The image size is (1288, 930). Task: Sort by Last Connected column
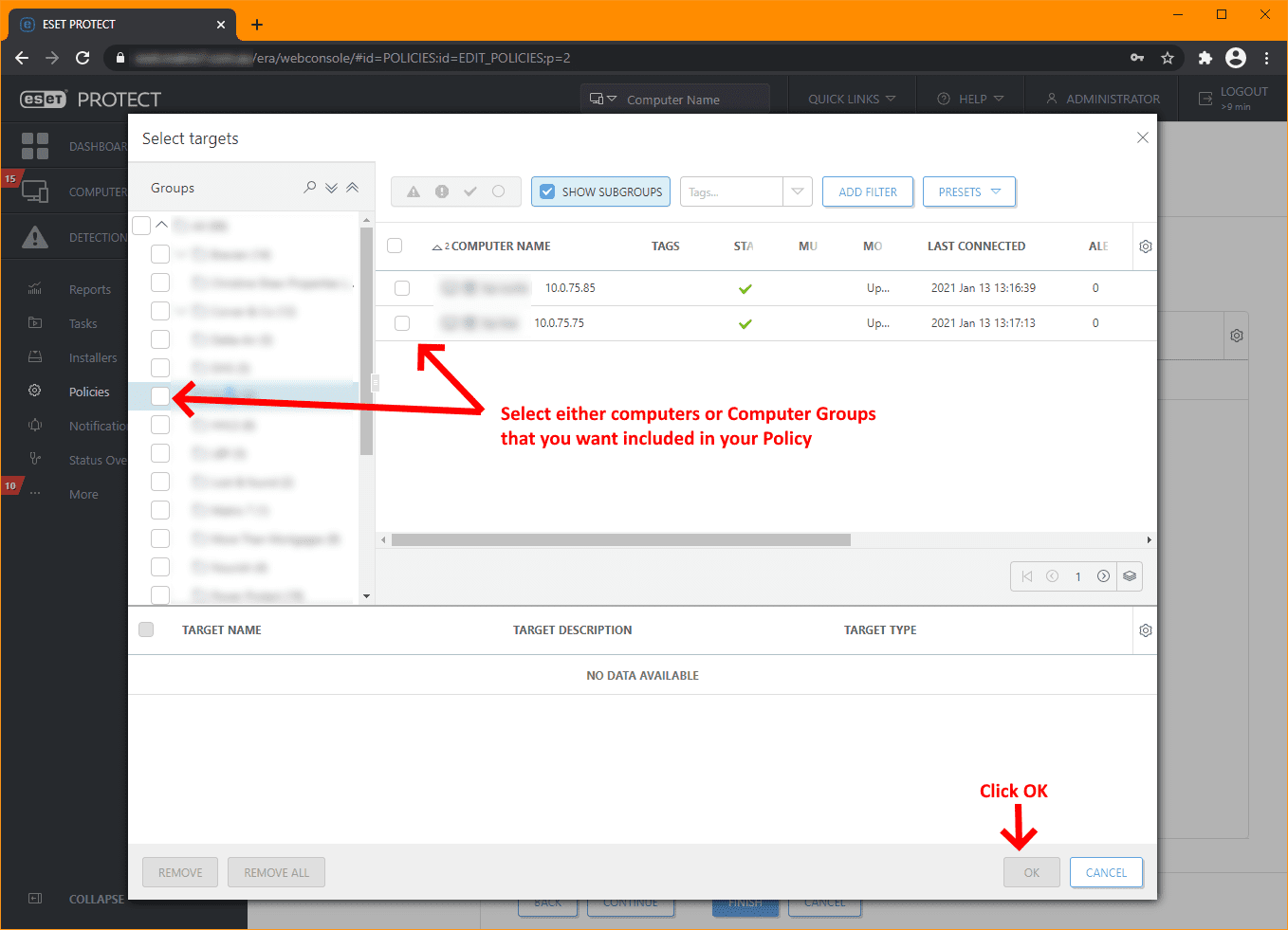pyautogui.click(x=976, y=246)
